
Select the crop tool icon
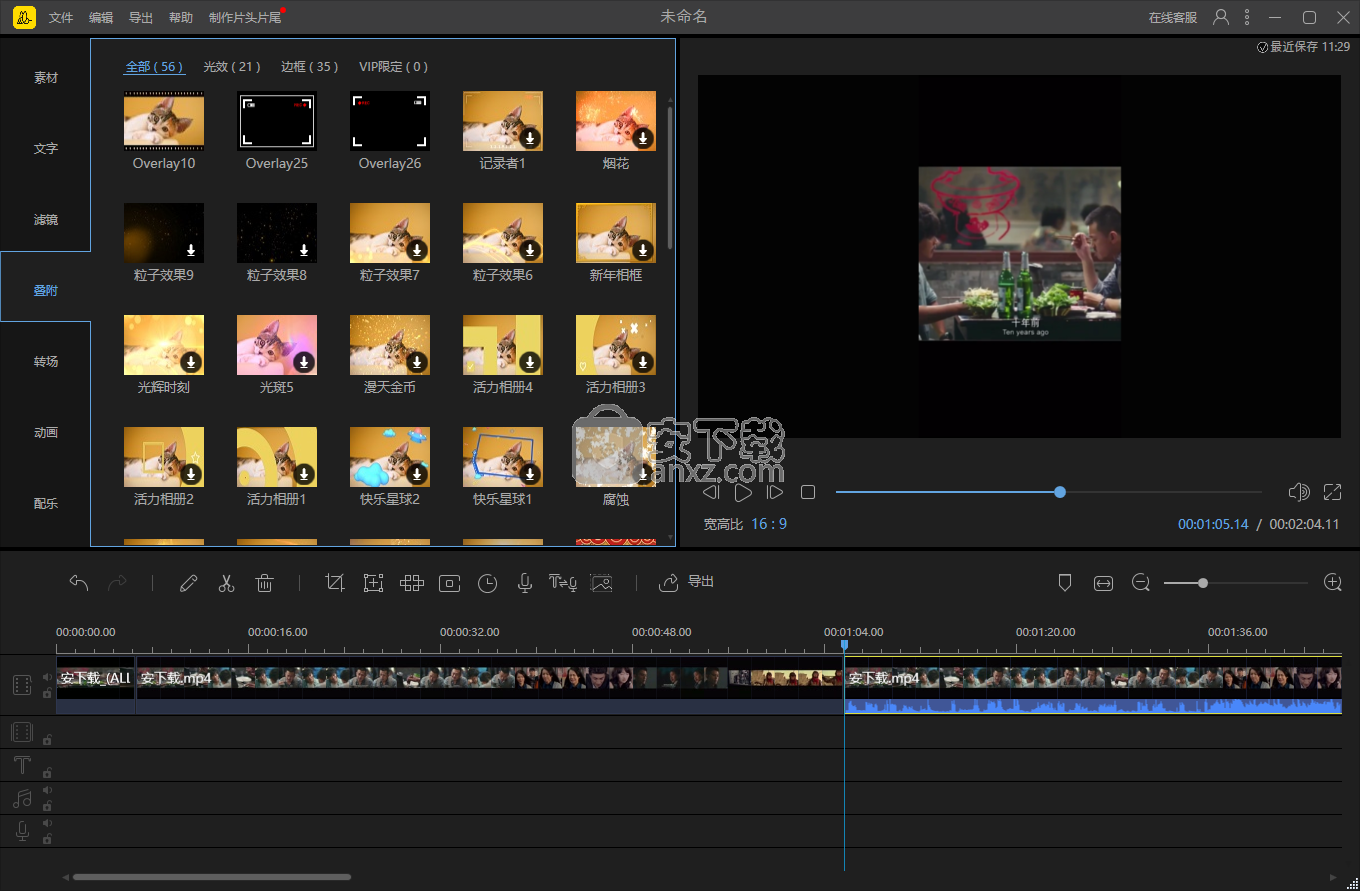pyautogui.click(x=335, y=583)
